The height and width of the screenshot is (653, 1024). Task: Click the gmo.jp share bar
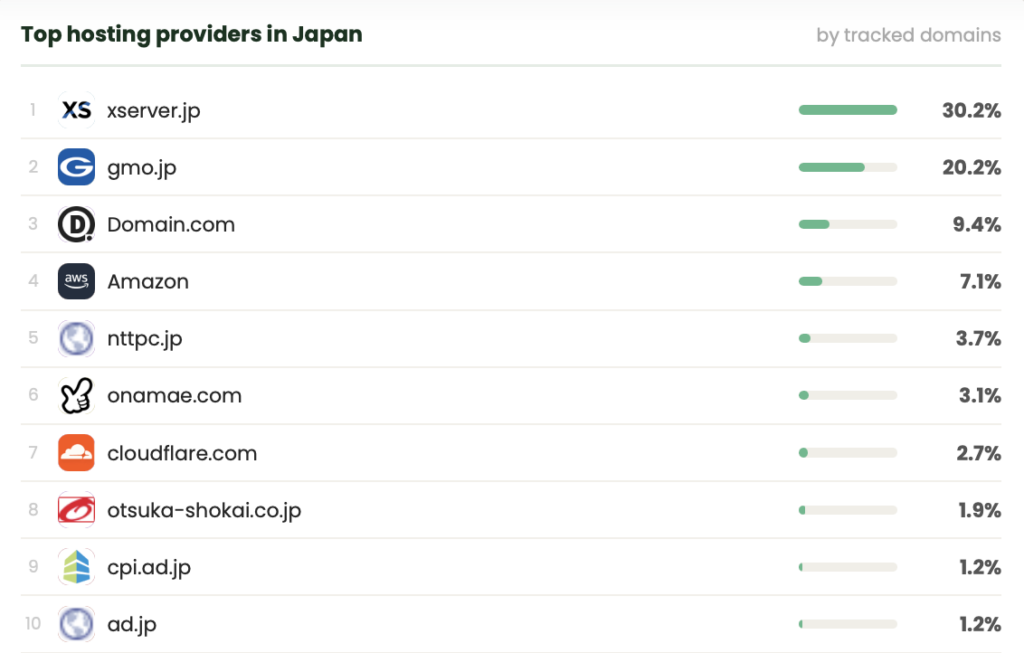[x=848, y=167]
